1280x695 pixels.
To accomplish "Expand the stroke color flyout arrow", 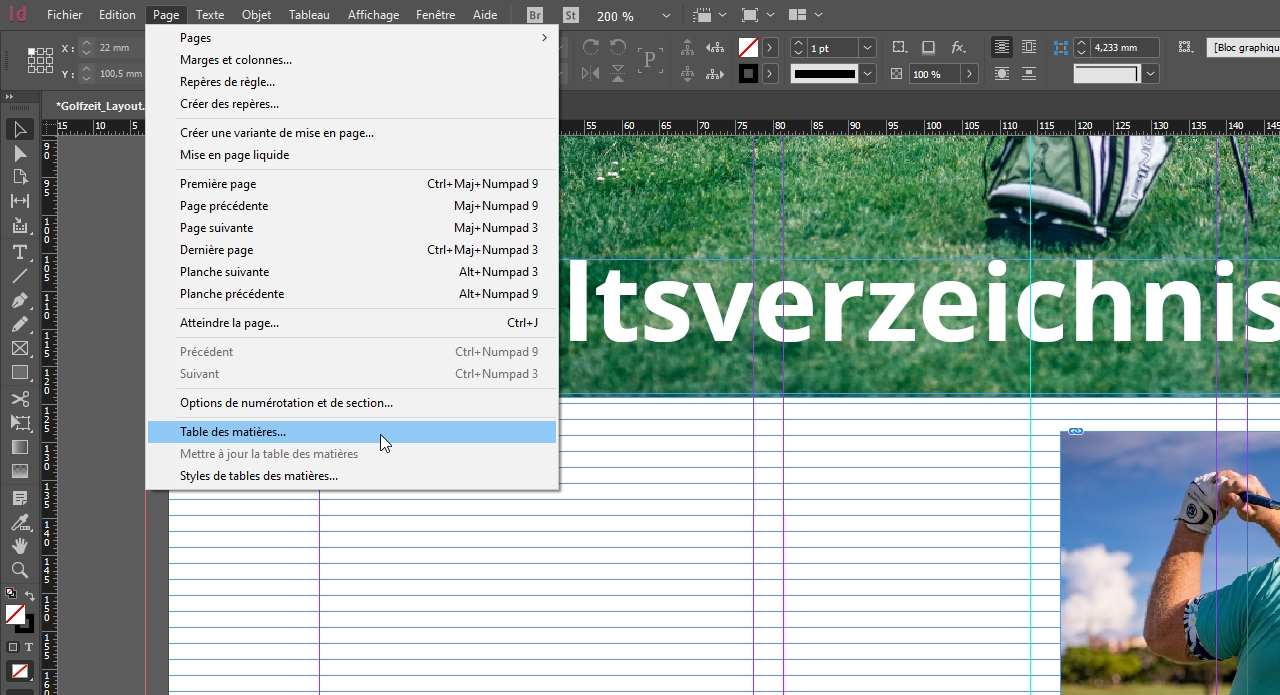I will coord(770,73).
